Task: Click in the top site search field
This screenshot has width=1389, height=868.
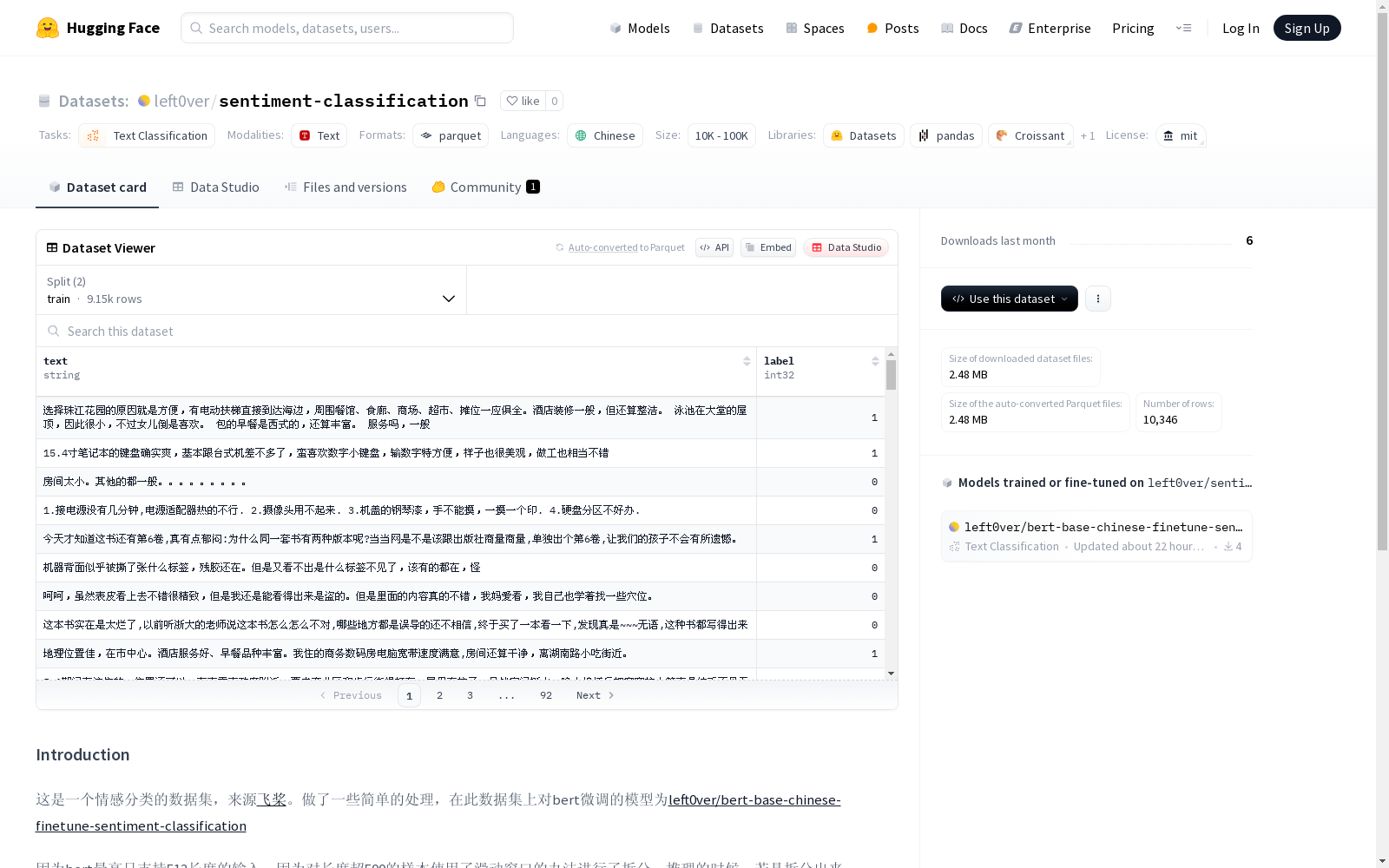Action: [x=347, y=28]
